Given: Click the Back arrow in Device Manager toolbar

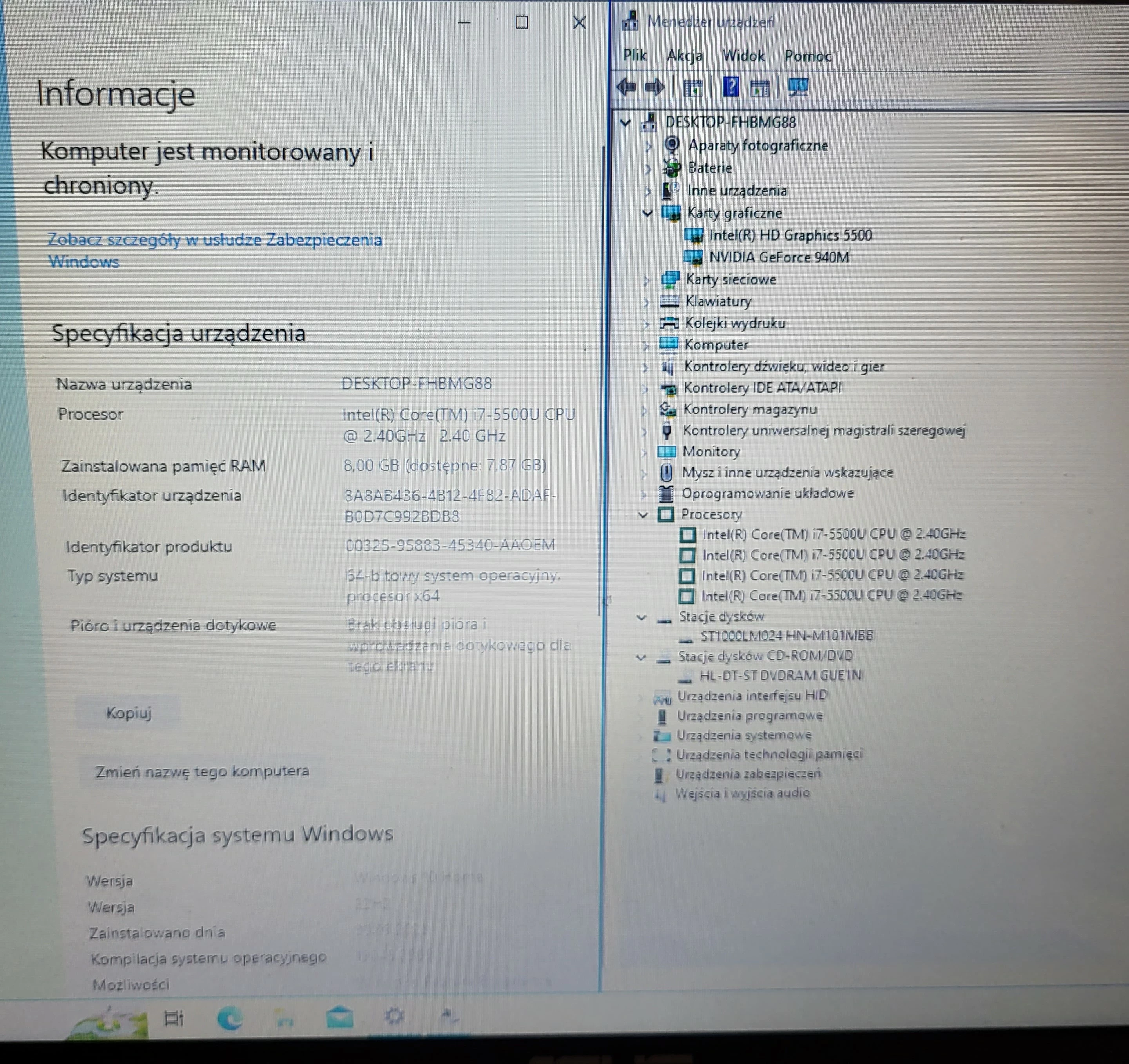Looking at the screenshot, I should pyautogui.click(x=627, y=87).
